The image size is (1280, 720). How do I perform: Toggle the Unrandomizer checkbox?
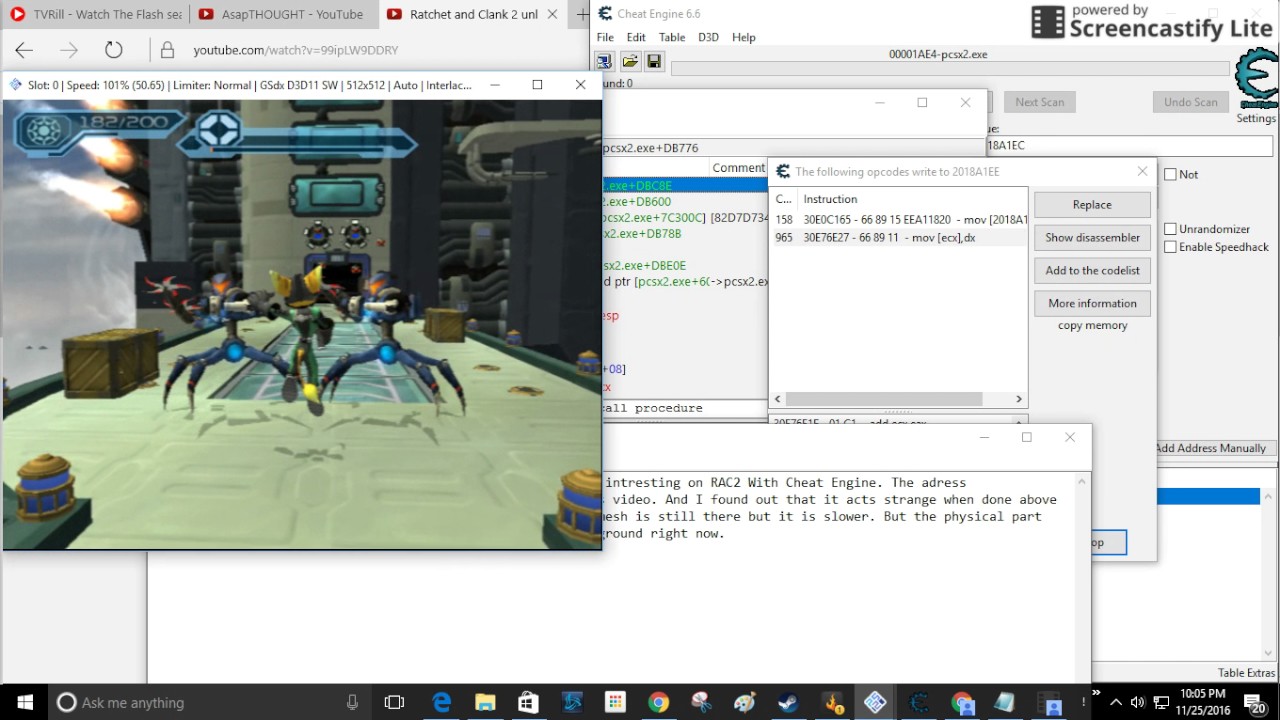(1170, 229)
